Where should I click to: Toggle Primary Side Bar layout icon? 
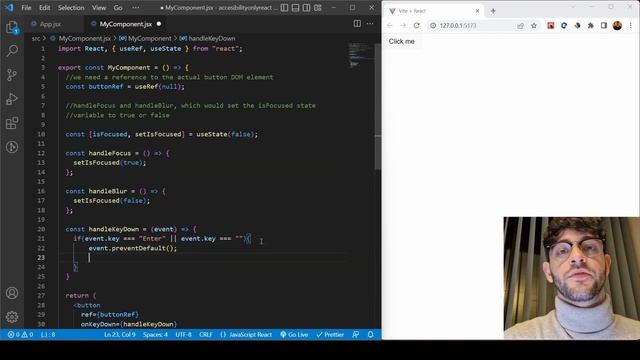[x=284, y=8]
